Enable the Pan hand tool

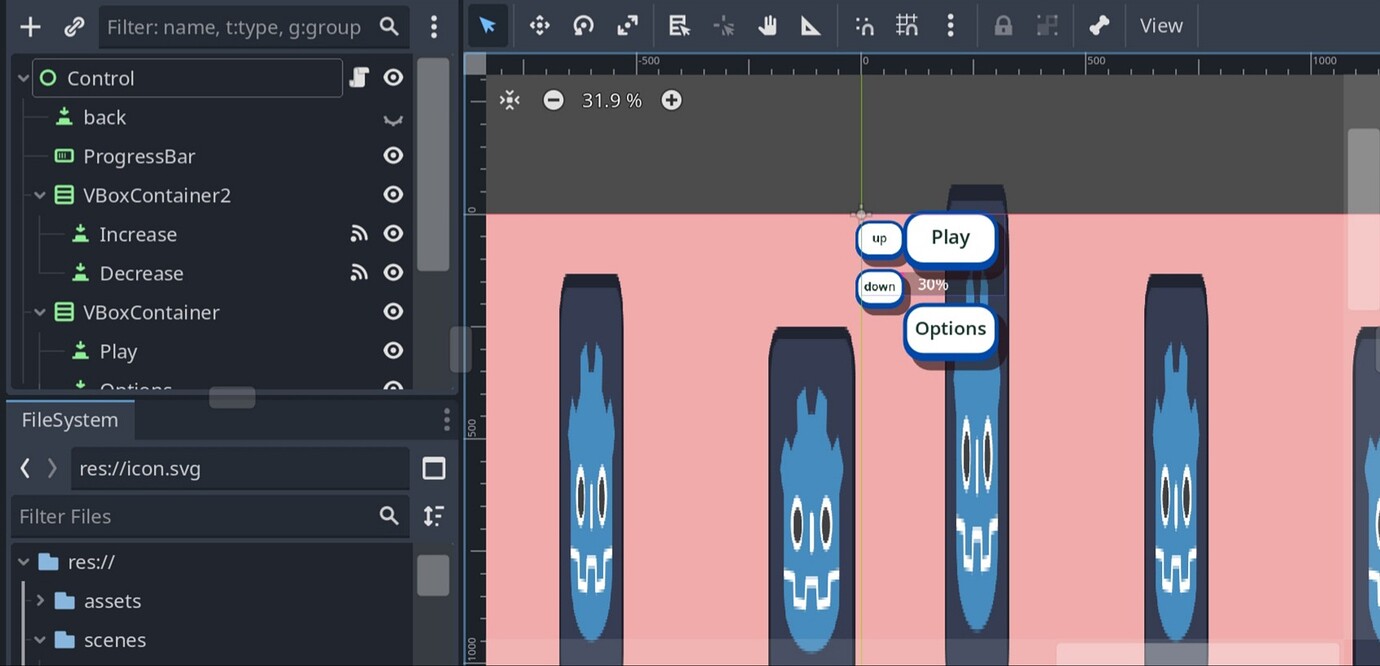(767, 26)
